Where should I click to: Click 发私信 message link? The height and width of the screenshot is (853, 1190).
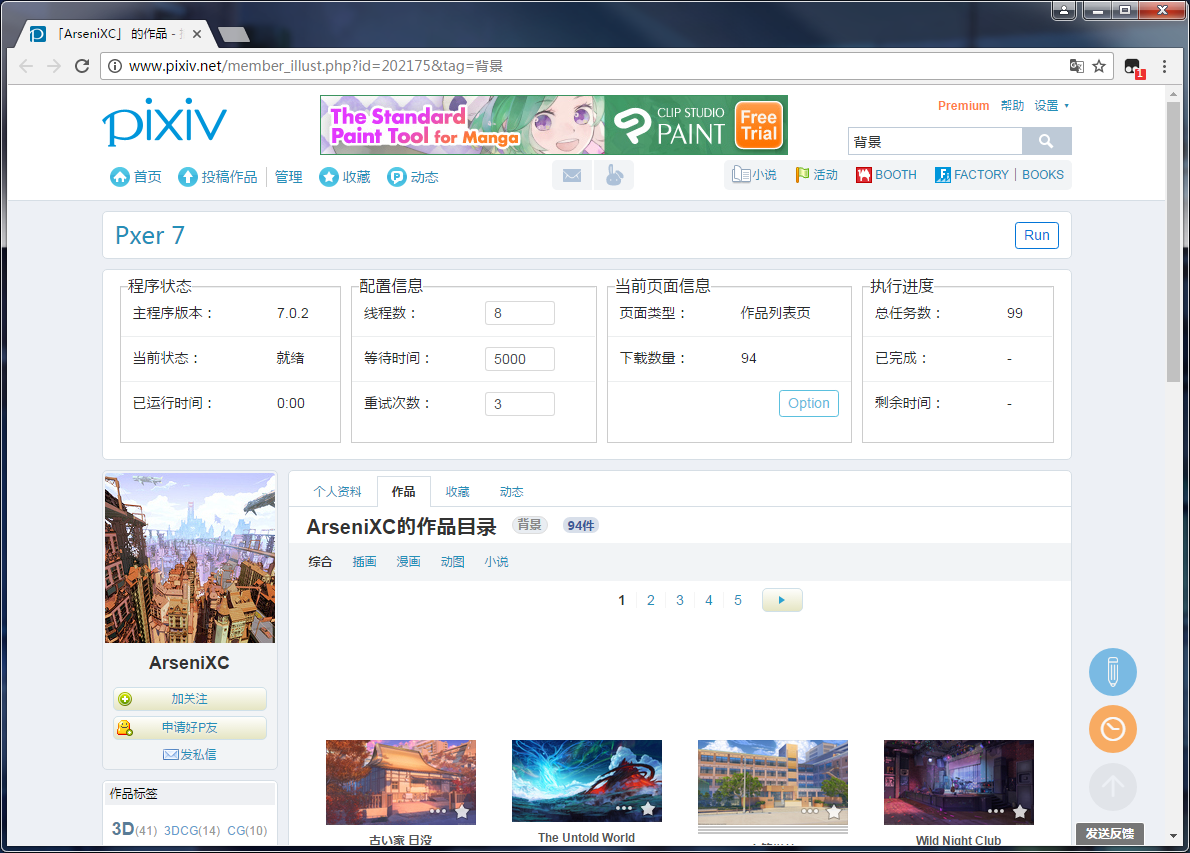[190, 754]
